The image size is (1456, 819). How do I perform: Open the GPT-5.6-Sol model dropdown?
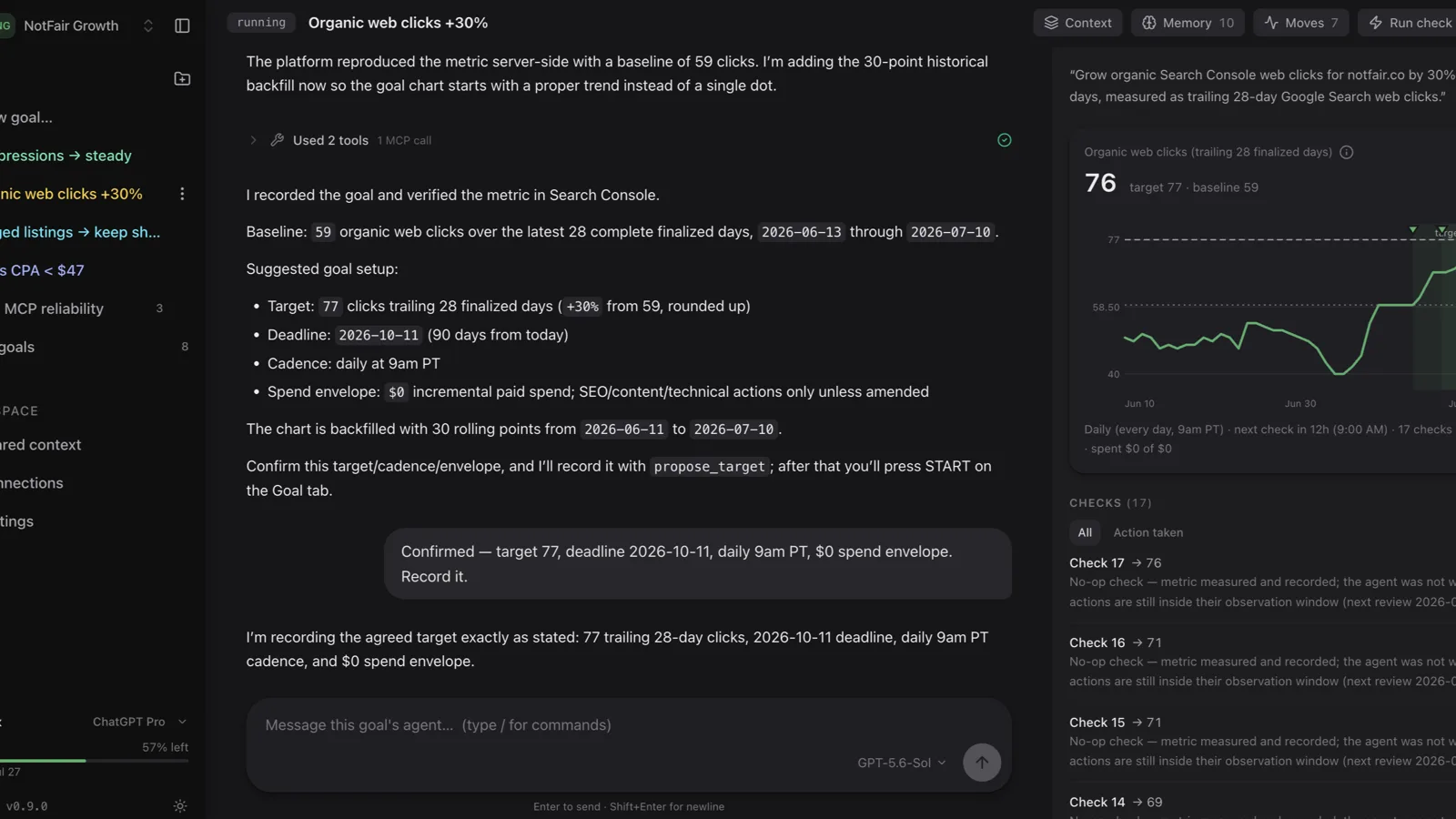[901, 763]
